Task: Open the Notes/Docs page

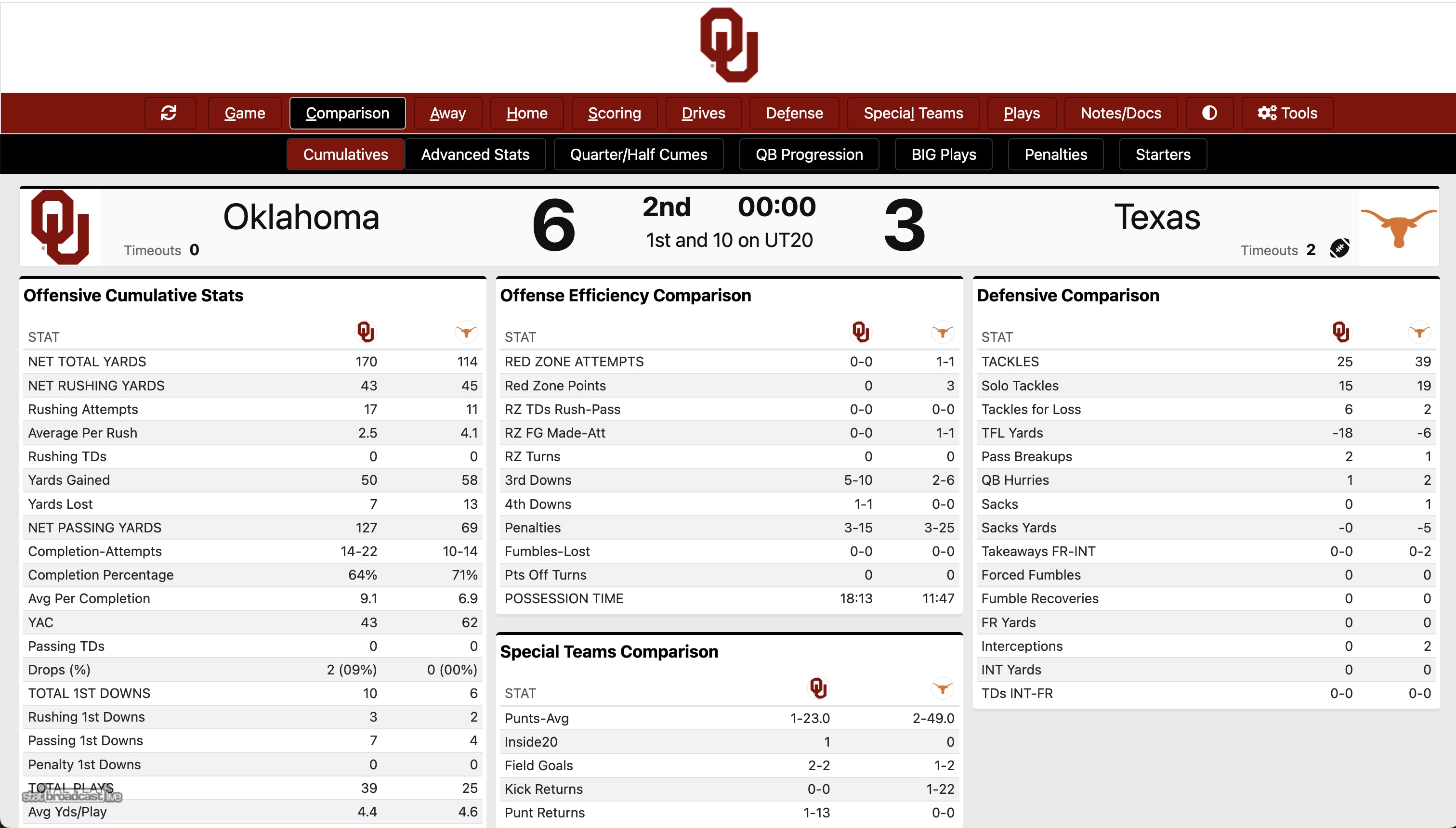Action: 1120,113
